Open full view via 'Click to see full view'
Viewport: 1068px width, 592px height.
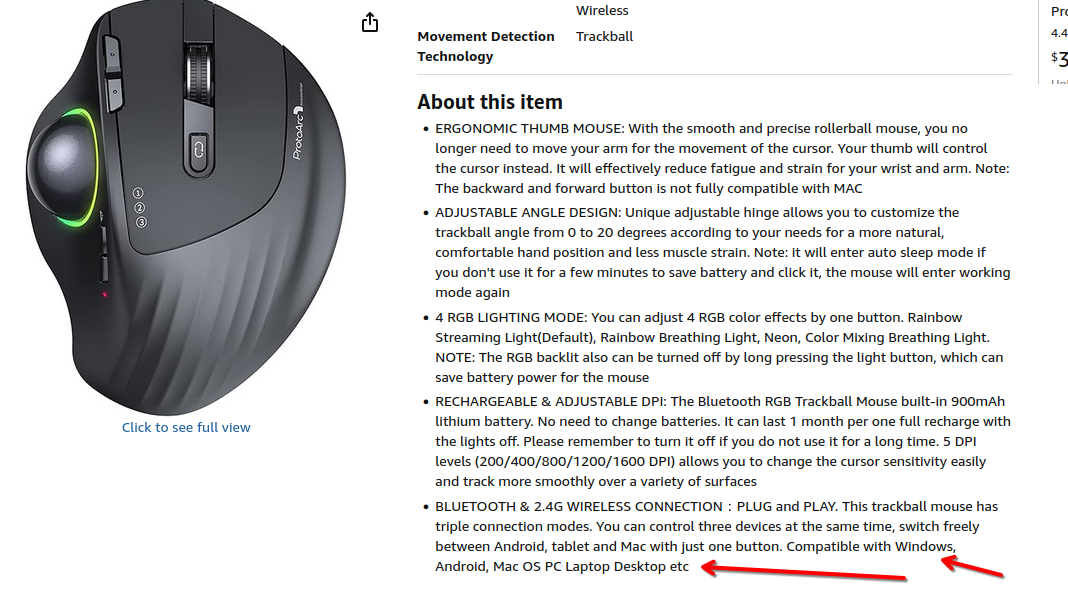186,426
